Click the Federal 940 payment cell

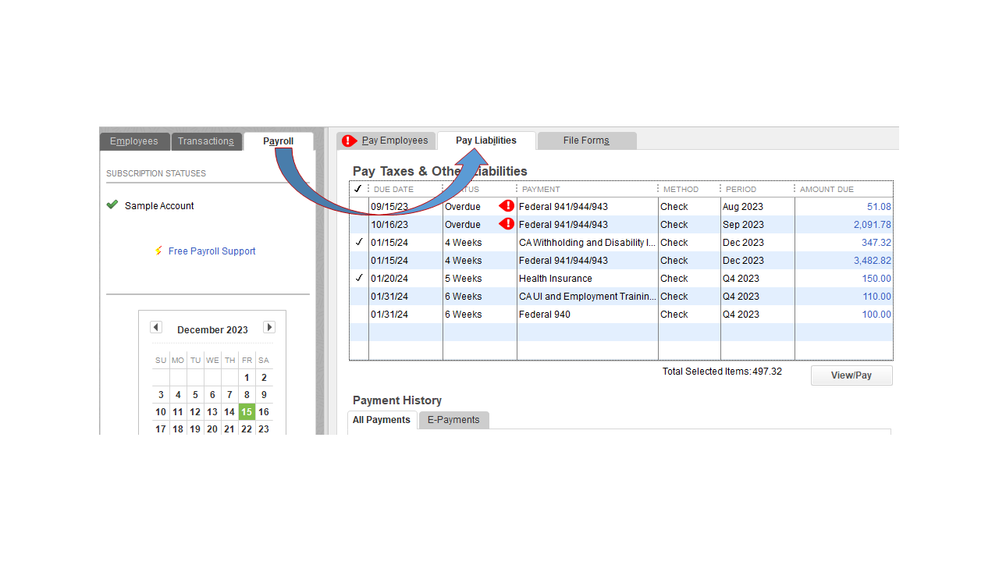click(587, 314)
